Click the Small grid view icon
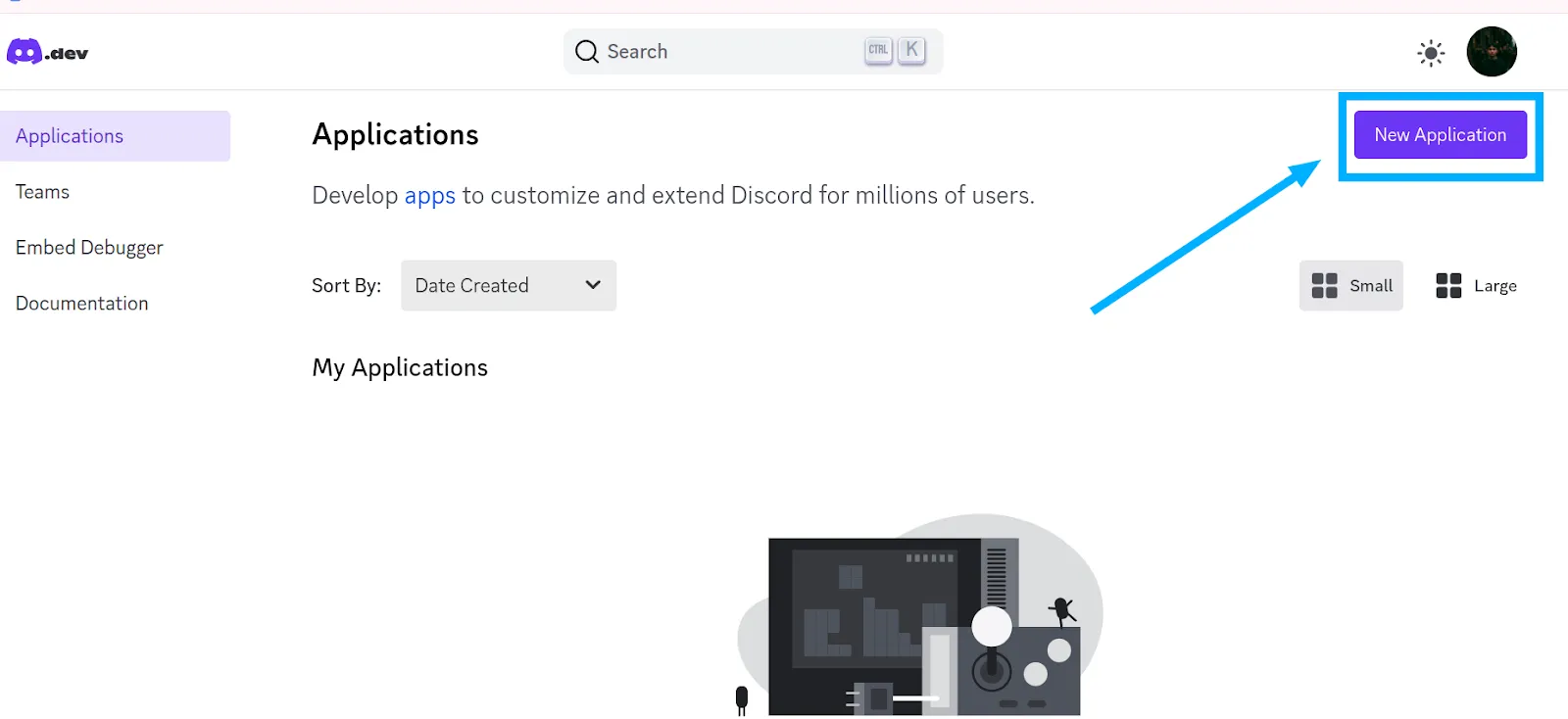1568x719 pixels. [x=1324, y=285]
